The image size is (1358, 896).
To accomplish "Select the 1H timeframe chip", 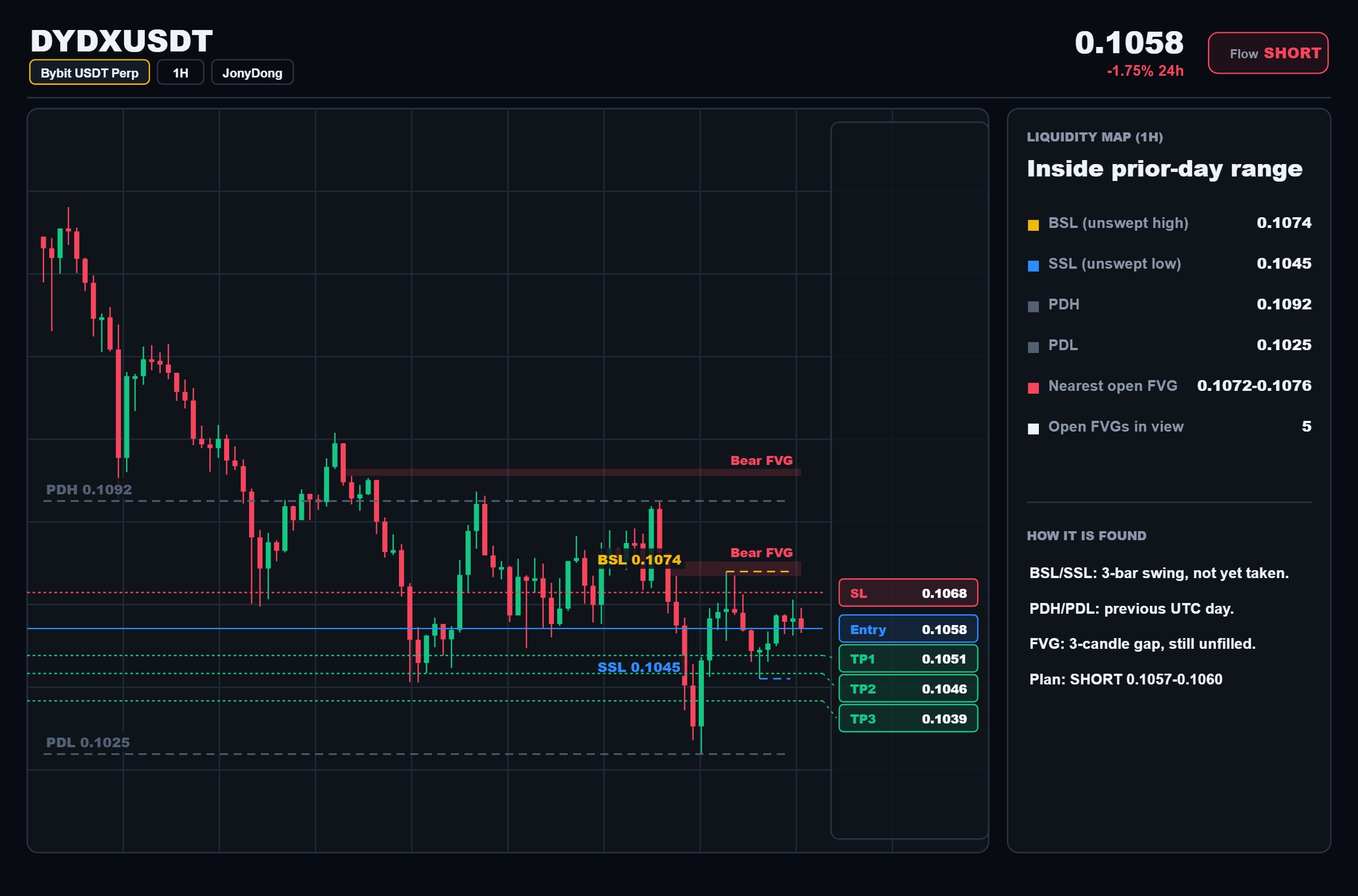I will click(x=181, y=72).
